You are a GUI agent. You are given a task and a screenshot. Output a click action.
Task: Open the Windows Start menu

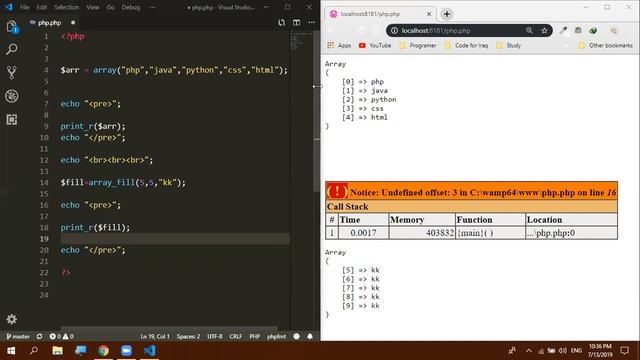point(11,351)
